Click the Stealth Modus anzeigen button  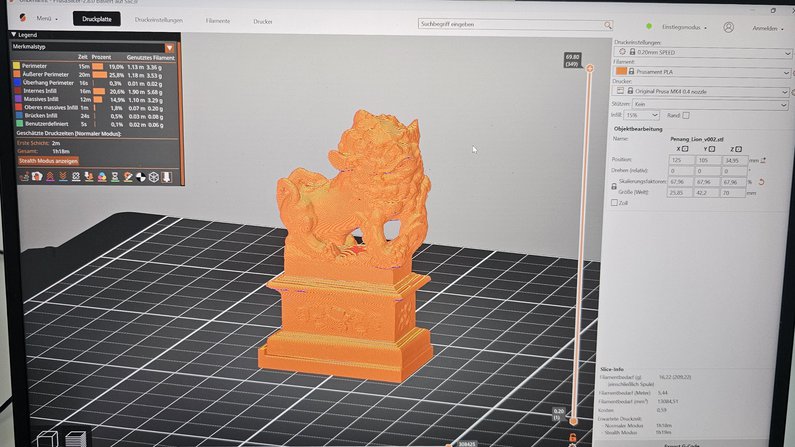pos(49,160)
